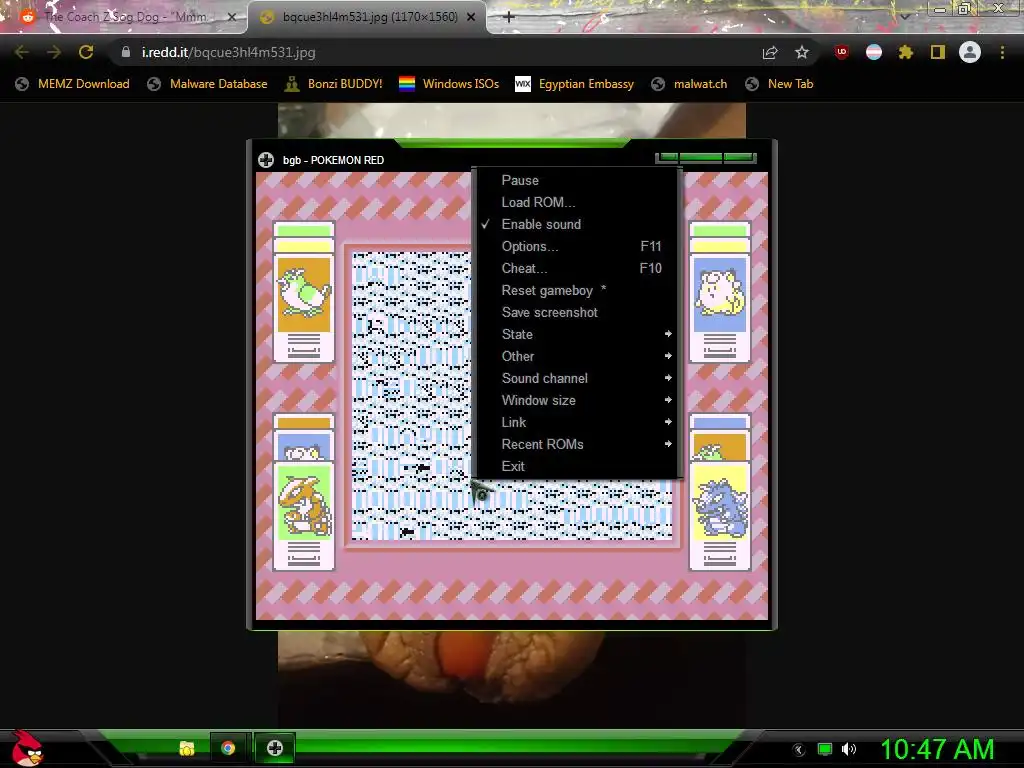This screenshot has height=768, width=1024.
Task: Open File Explorer from the taskbar
Action: tap(187, 748)
